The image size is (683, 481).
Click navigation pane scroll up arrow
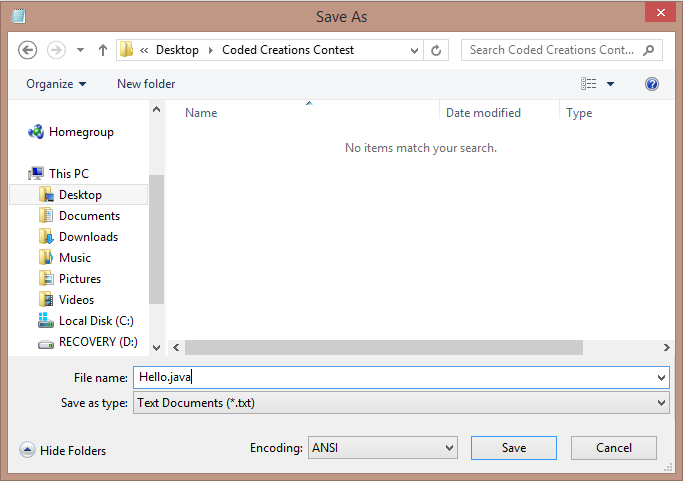click(156, 109)
